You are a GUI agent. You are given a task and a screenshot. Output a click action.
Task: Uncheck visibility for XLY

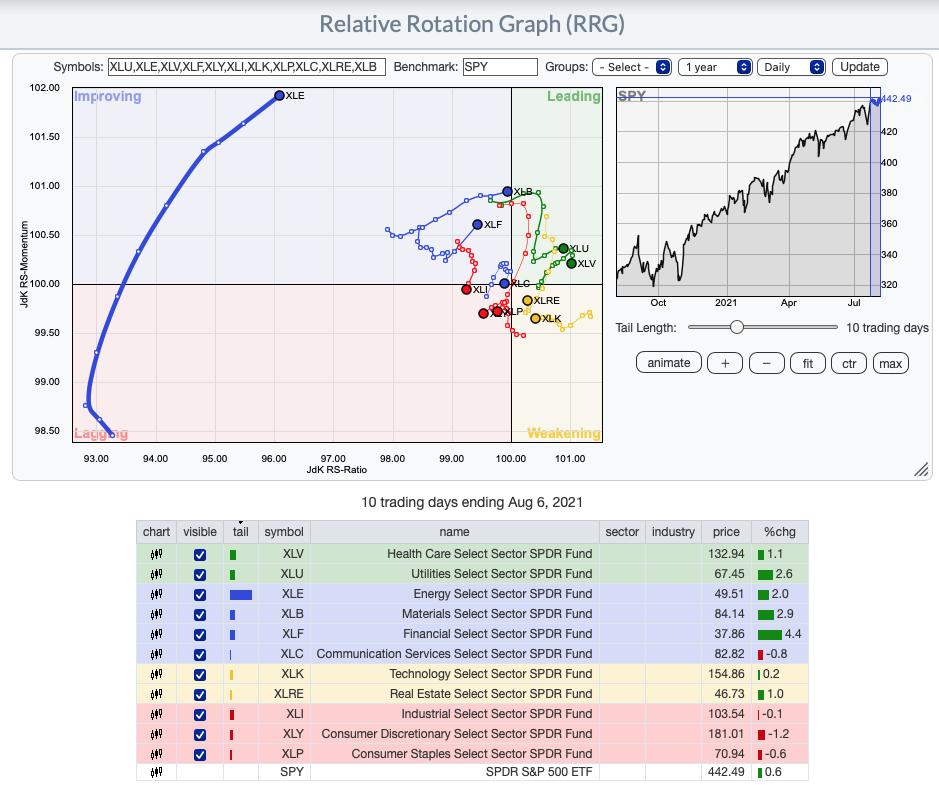pyautogui.click(x=200, y=735)
